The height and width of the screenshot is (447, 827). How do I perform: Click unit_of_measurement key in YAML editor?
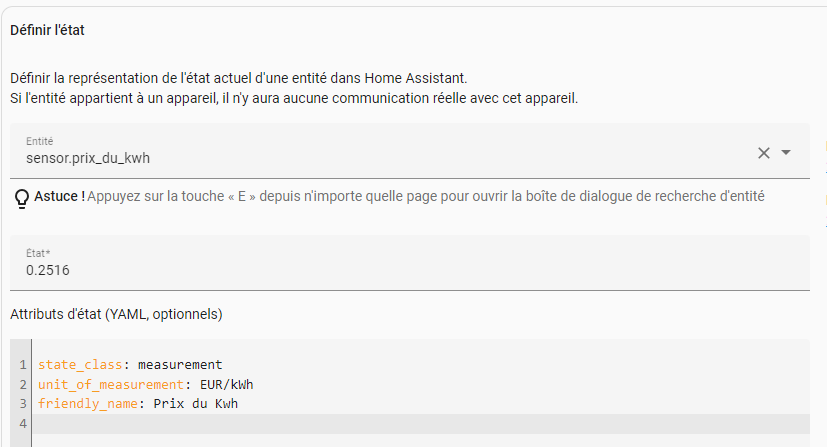coord(111,385)
